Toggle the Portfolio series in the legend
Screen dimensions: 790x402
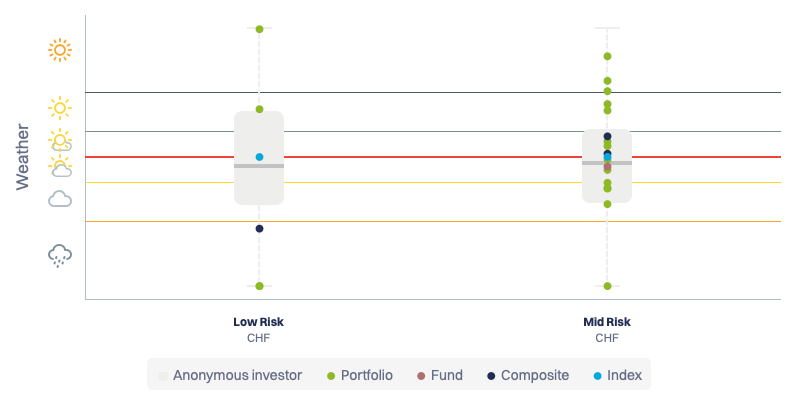click(359, 376)
